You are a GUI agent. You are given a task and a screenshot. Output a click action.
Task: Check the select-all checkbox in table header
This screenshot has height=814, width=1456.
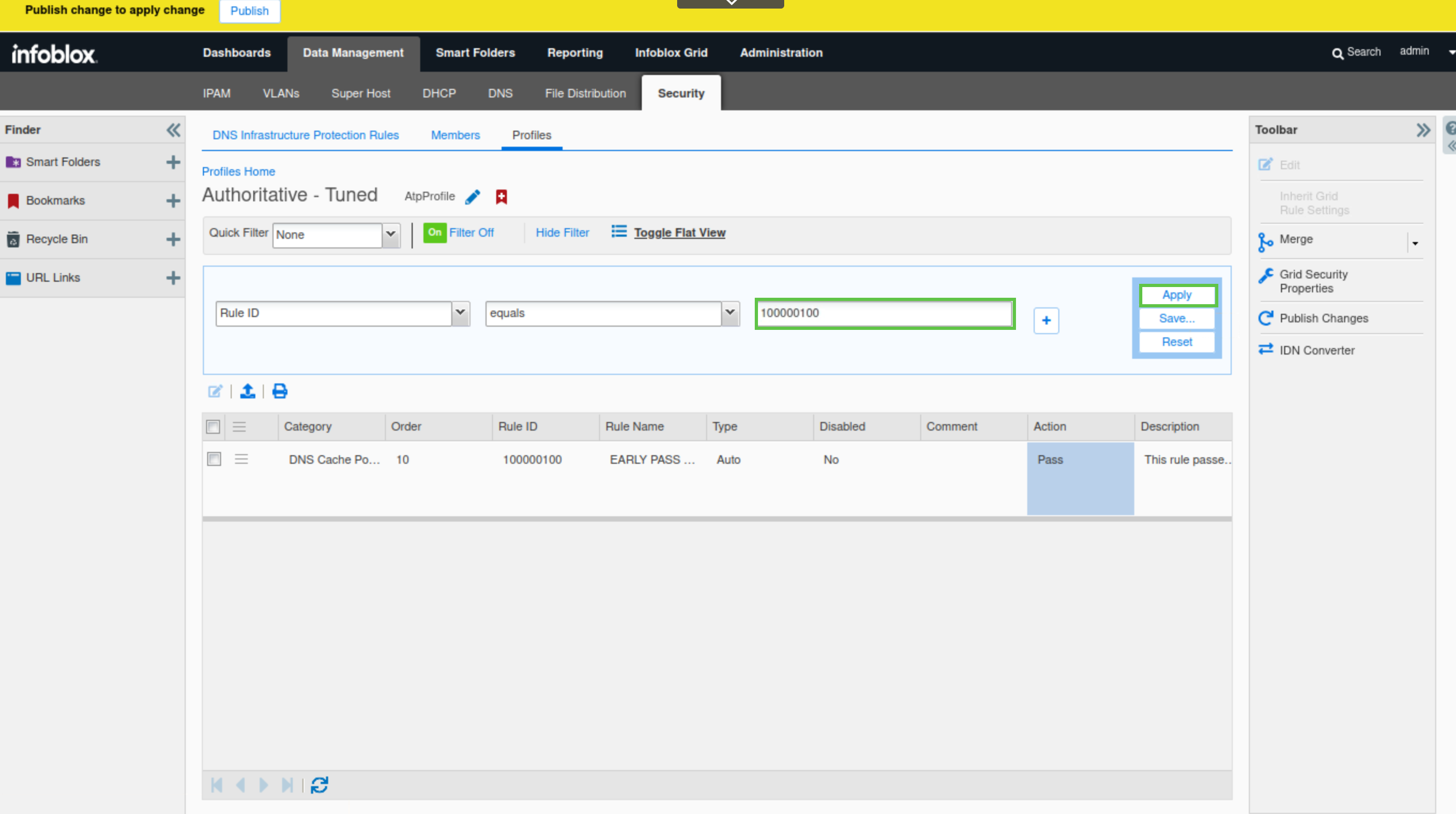(x=213, y=427)
